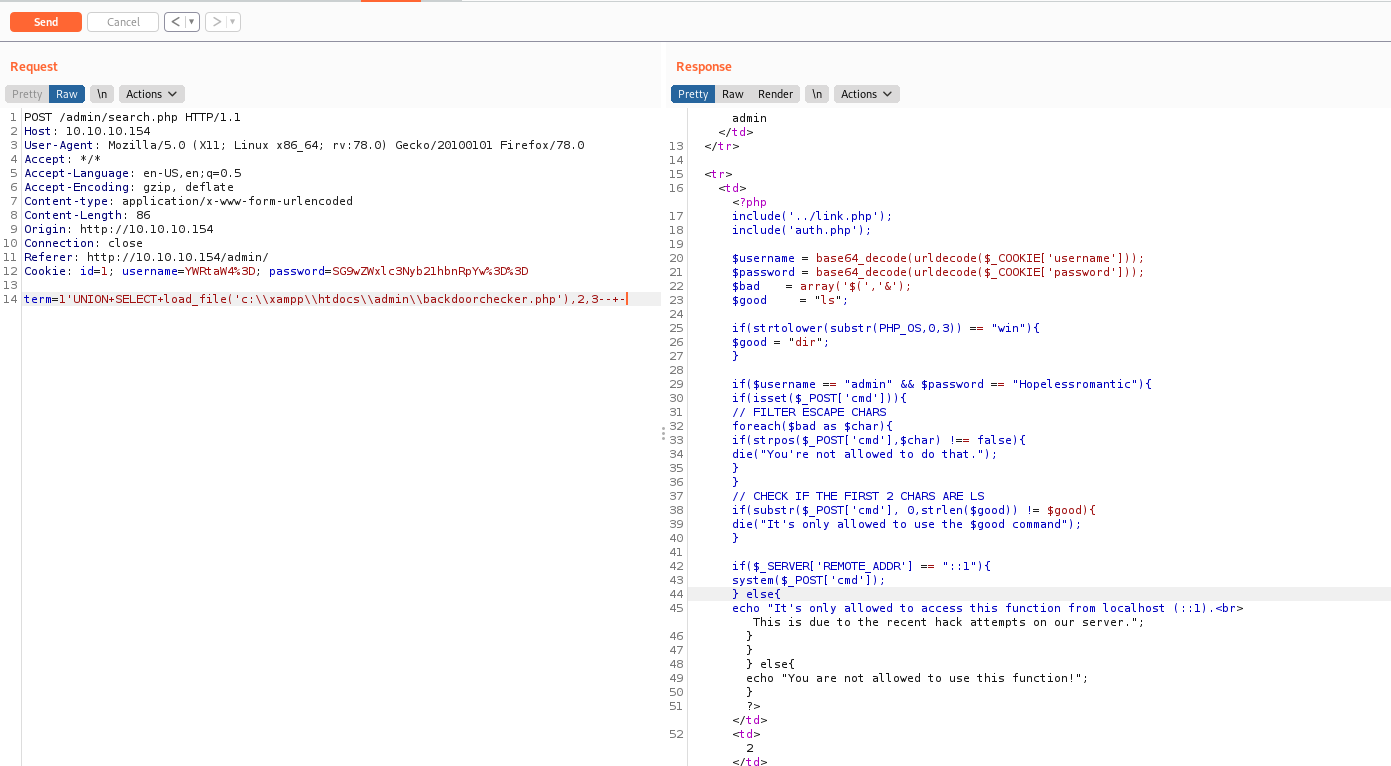Click the <tr> tag on line 15

(x=717, y=174)
